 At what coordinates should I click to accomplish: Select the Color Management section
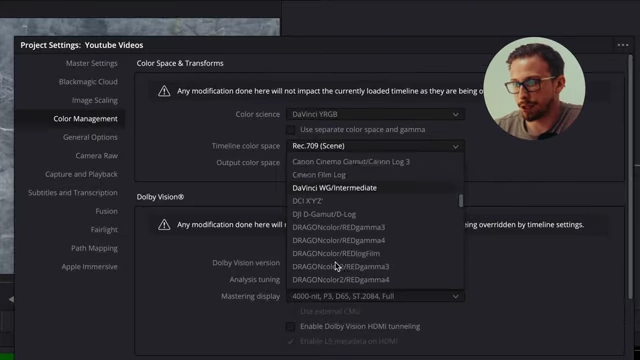click(x=85, y=119)
